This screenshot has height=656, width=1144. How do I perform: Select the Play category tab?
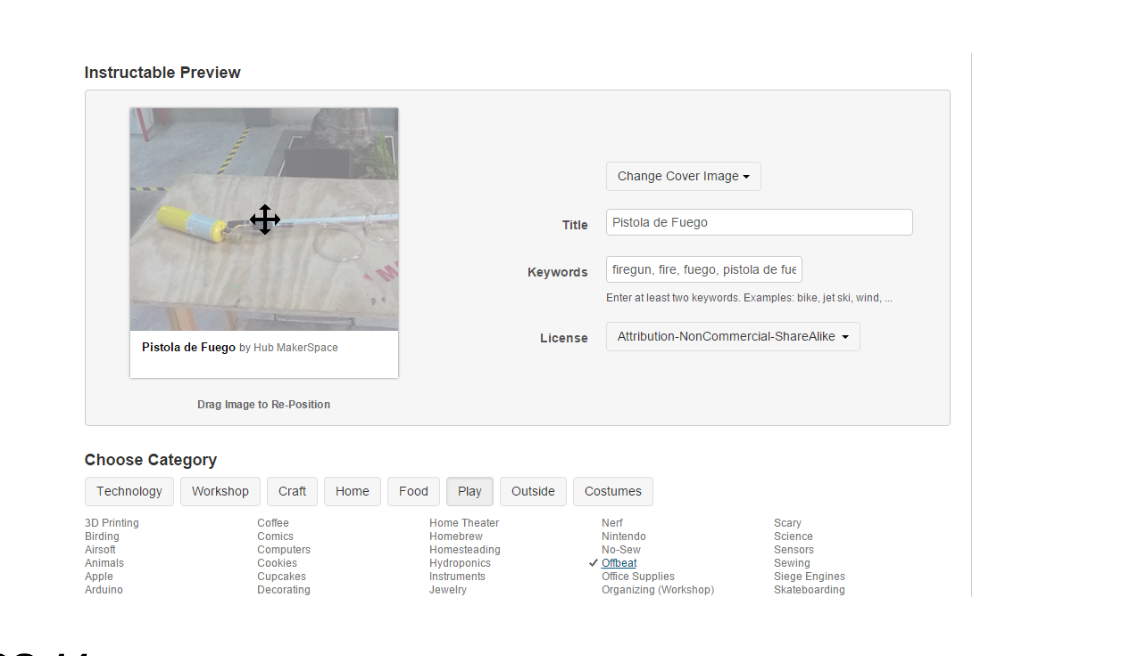tap(470, 492)
